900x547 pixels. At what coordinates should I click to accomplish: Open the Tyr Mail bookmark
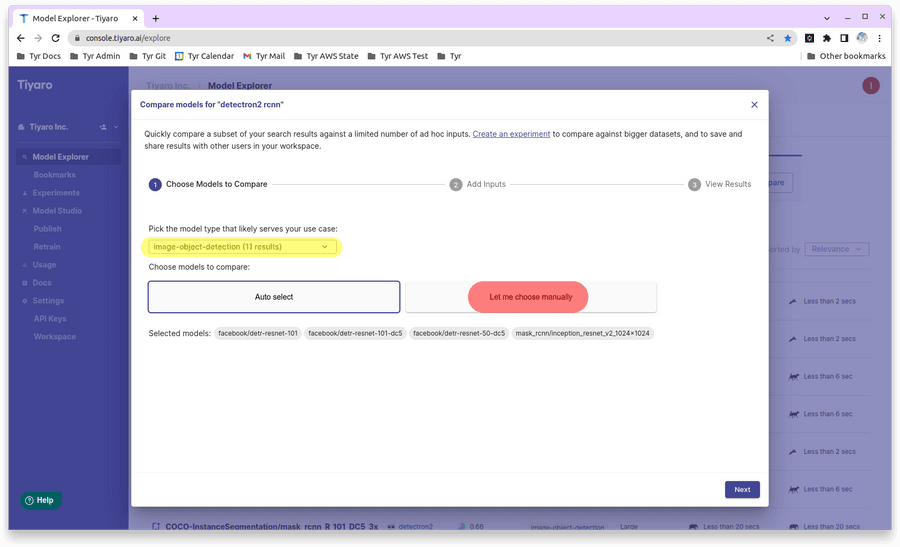264,56
